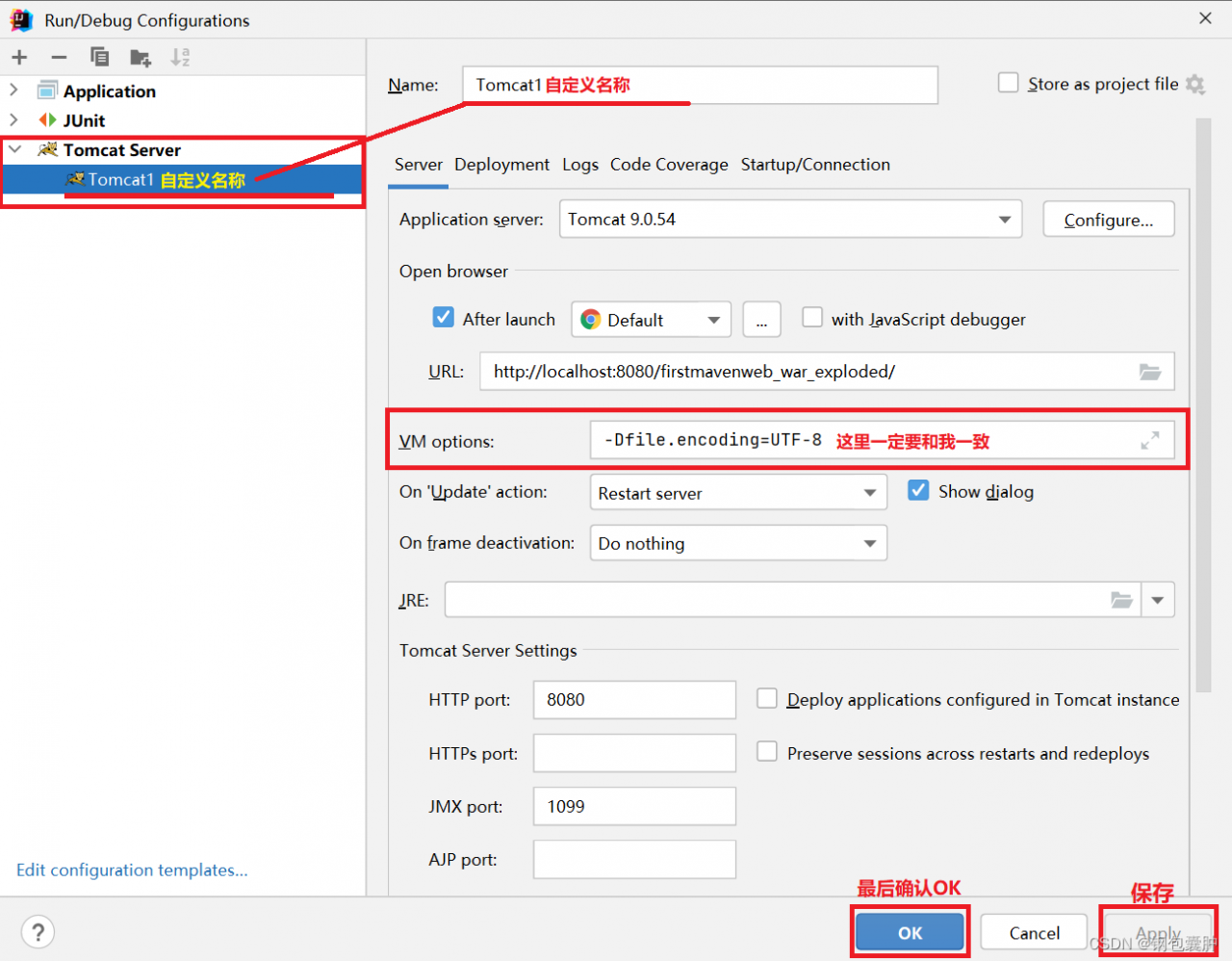This screenshot has height=961, width=1232.
Task: Check Deploy applications configured in Tomcat instance
Action: pos(767,698)
